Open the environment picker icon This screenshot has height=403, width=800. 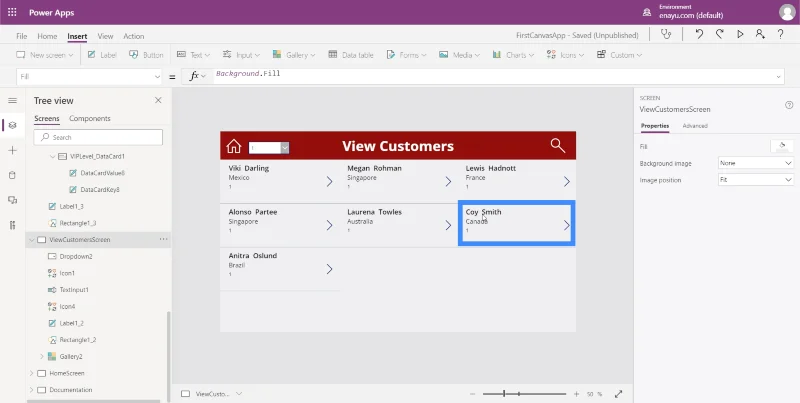point(647,12)
